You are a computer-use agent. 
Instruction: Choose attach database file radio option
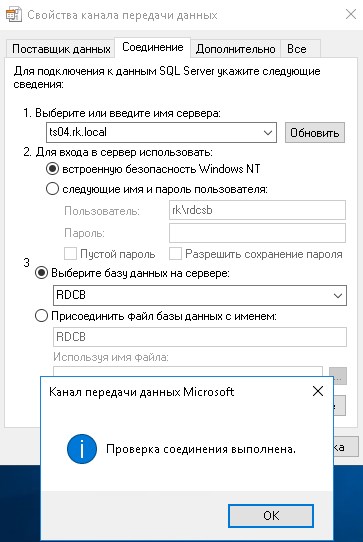click(x=41, y=316)
